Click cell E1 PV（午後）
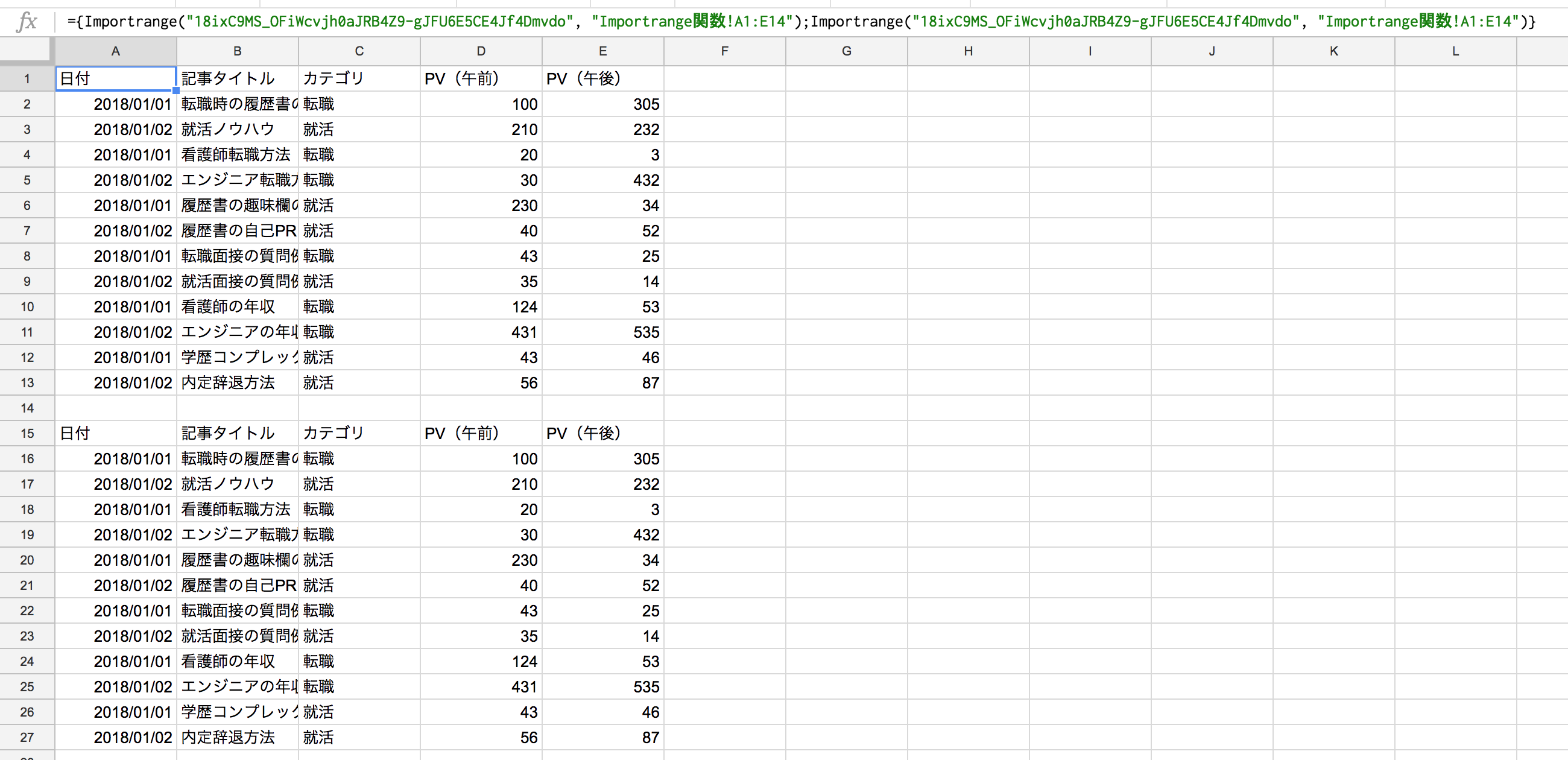Viewport: 1568px width, 760px height. 602,78
